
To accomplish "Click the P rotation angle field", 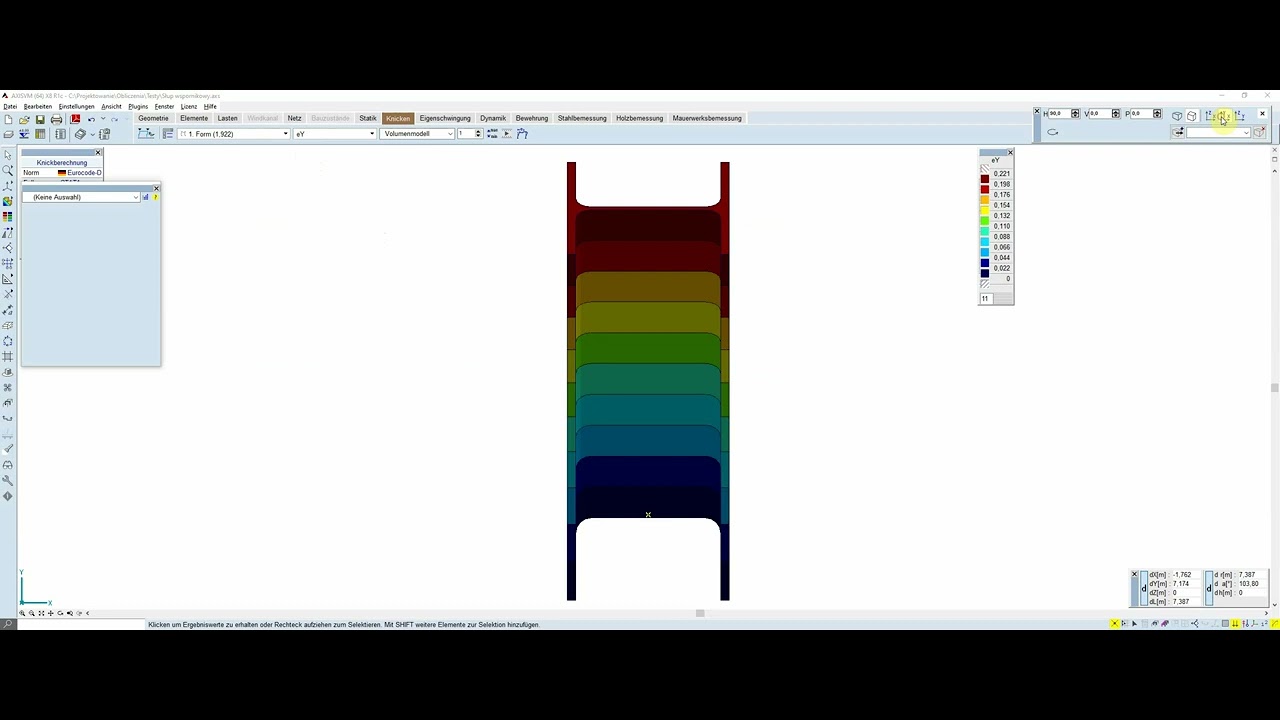I will tap(1141, 114).
